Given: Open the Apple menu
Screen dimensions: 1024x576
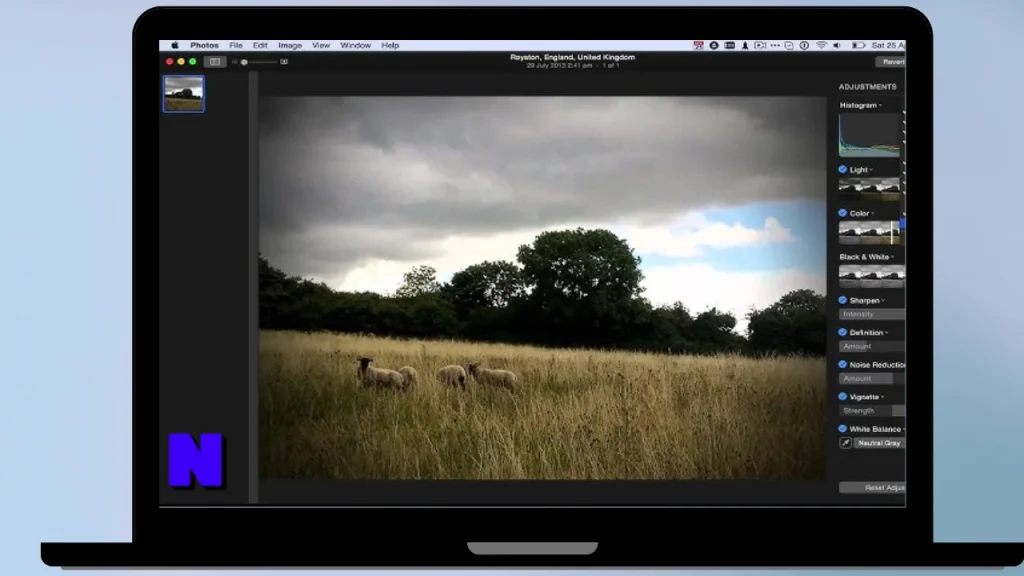Looking at the screenshot, I should pos(175,45).
